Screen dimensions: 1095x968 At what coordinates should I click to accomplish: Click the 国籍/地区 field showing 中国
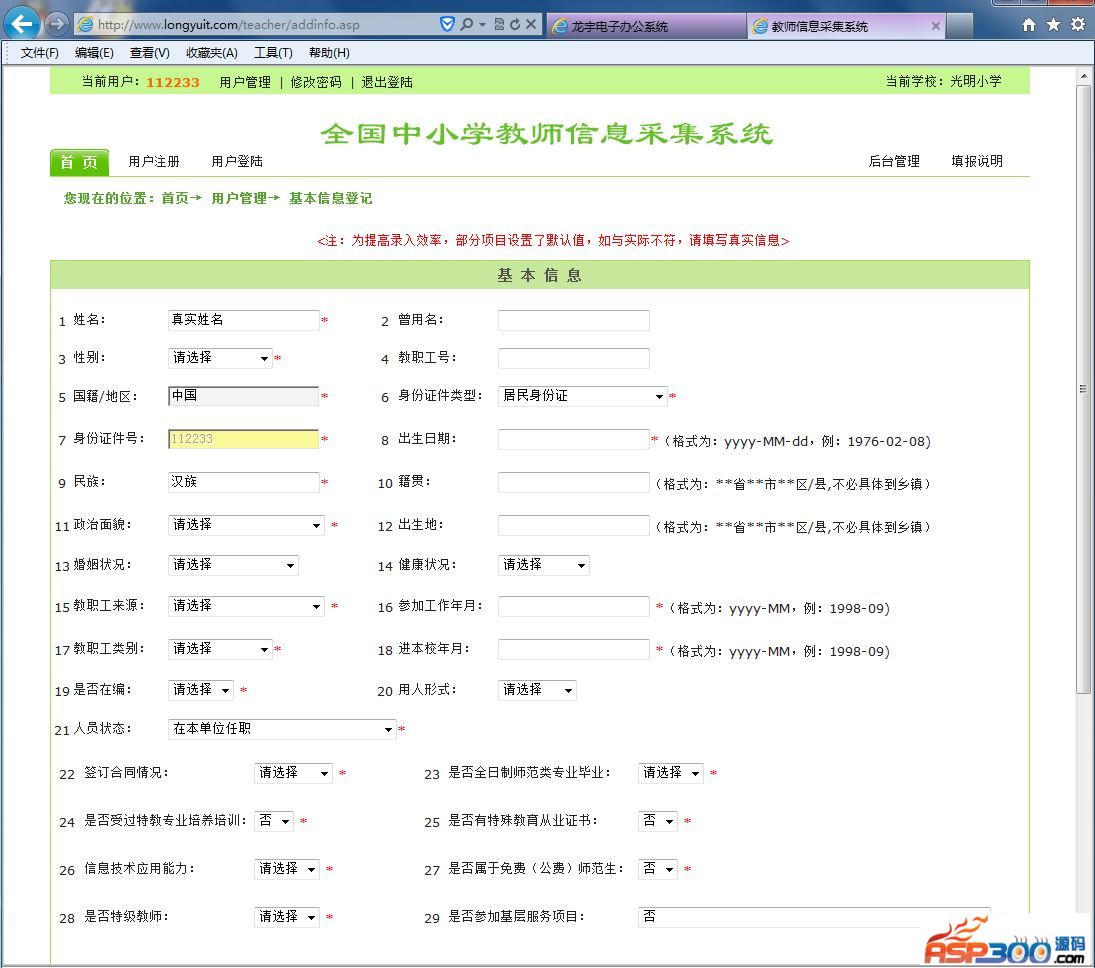(243, 396)
